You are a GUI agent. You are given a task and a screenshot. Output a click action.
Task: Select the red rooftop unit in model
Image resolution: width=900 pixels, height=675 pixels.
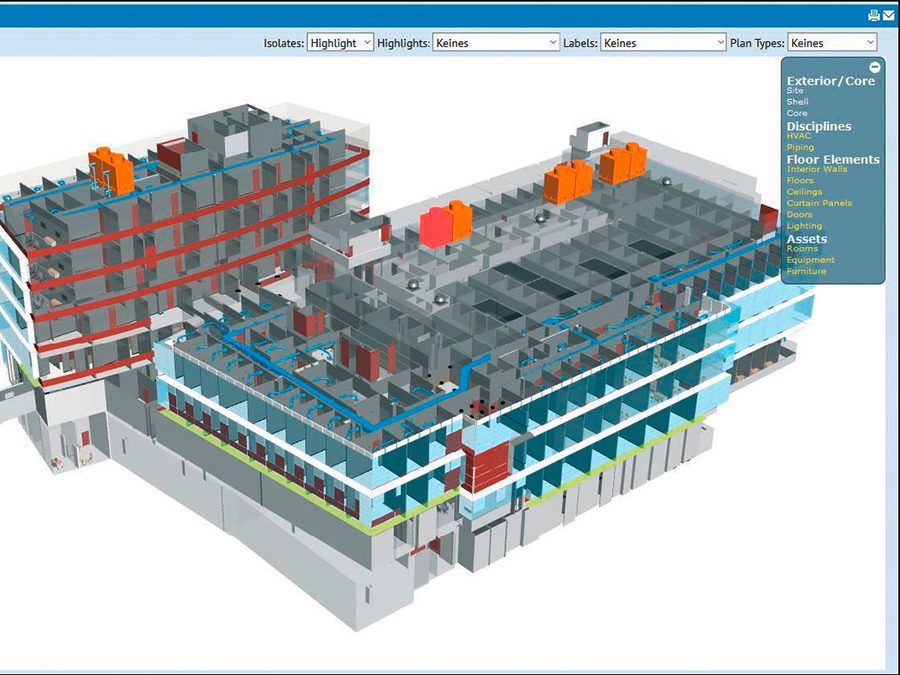(435, 227)
